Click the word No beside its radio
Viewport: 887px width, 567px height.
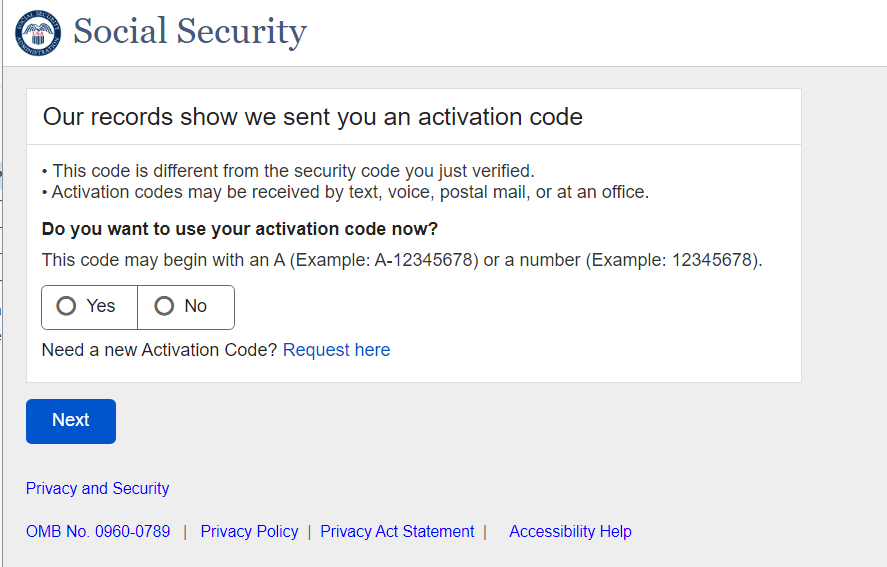click(195, 306)
